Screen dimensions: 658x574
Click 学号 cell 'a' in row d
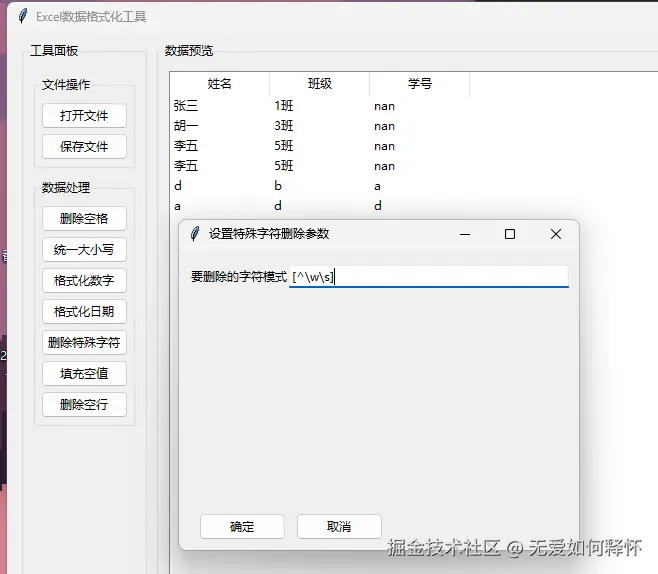(x=377, y=186)
